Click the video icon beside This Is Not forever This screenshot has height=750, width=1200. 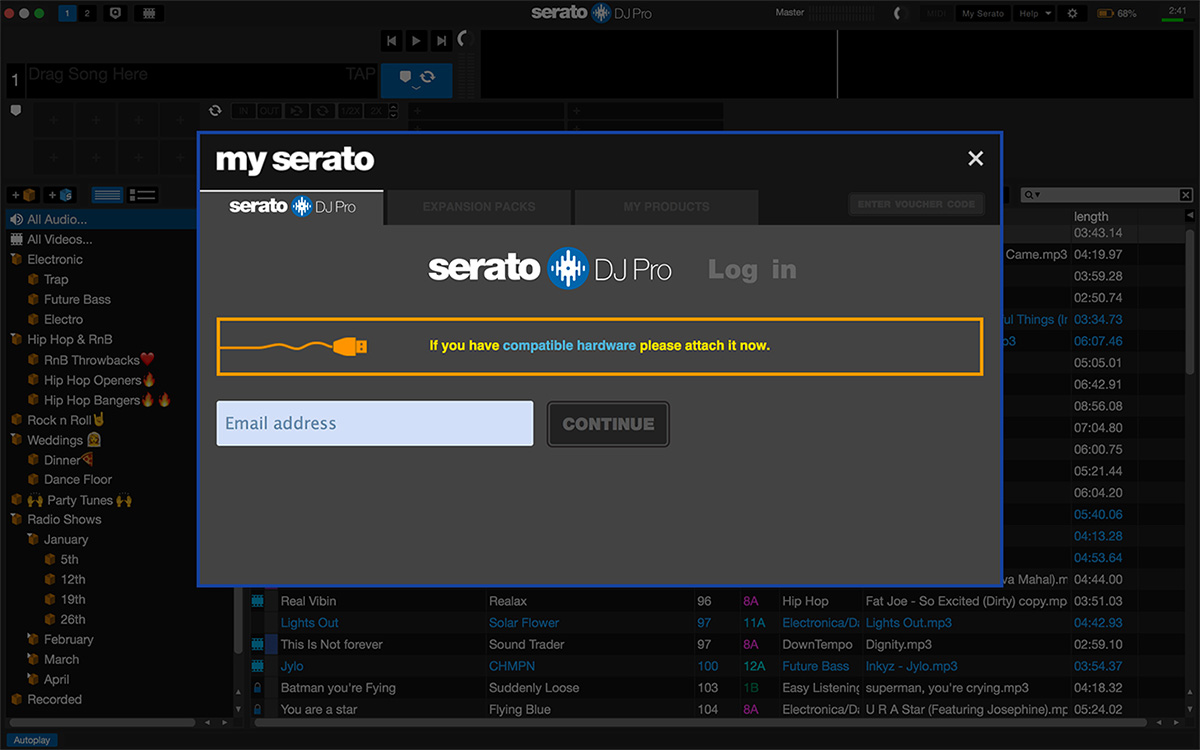(x=257, y=644)
